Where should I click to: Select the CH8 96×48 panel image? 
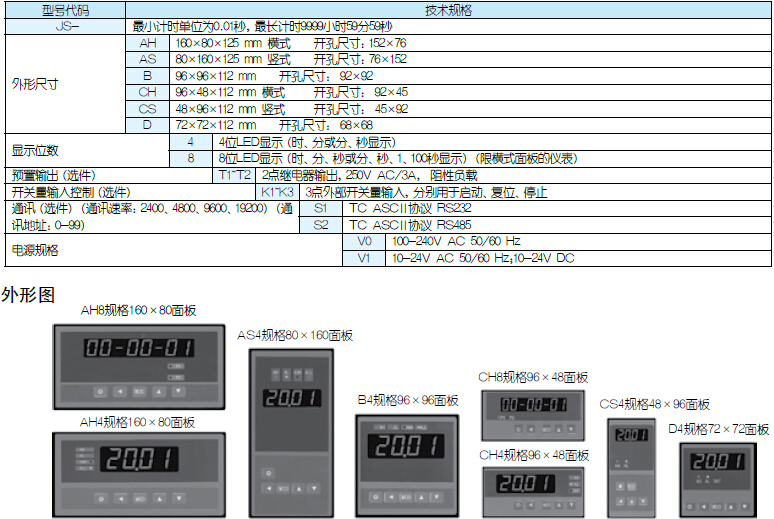coord(533,415)
